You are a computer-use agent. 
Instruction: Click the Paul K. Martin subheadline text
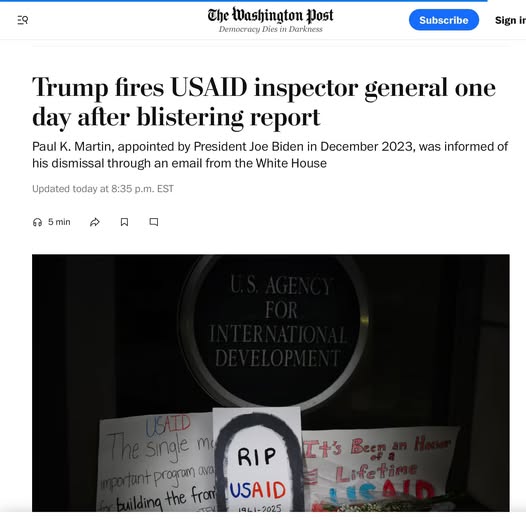tap(270, 155)
